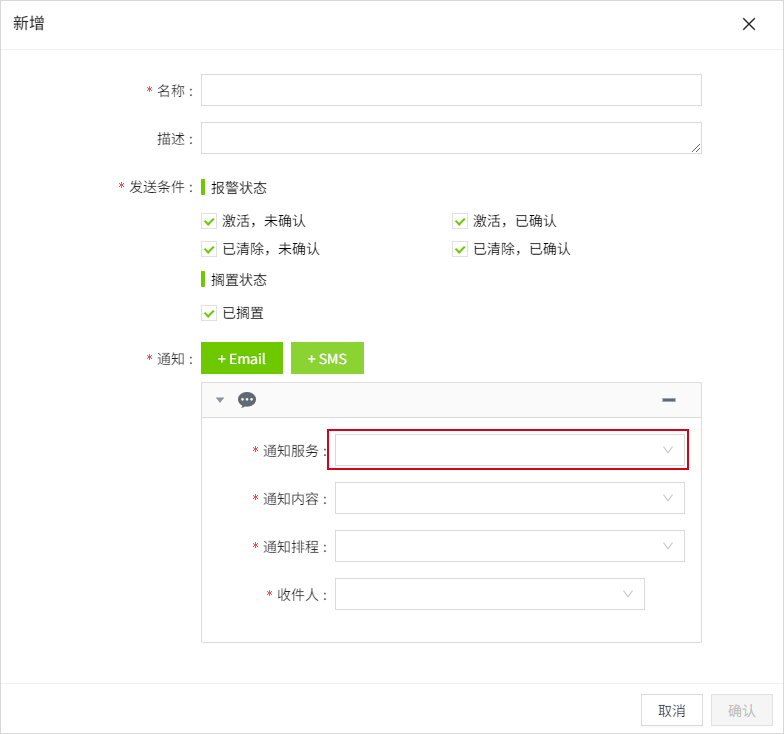Grab the 描述 textarea resize handle
Viewport: 784px width, 734px height.
696,148
